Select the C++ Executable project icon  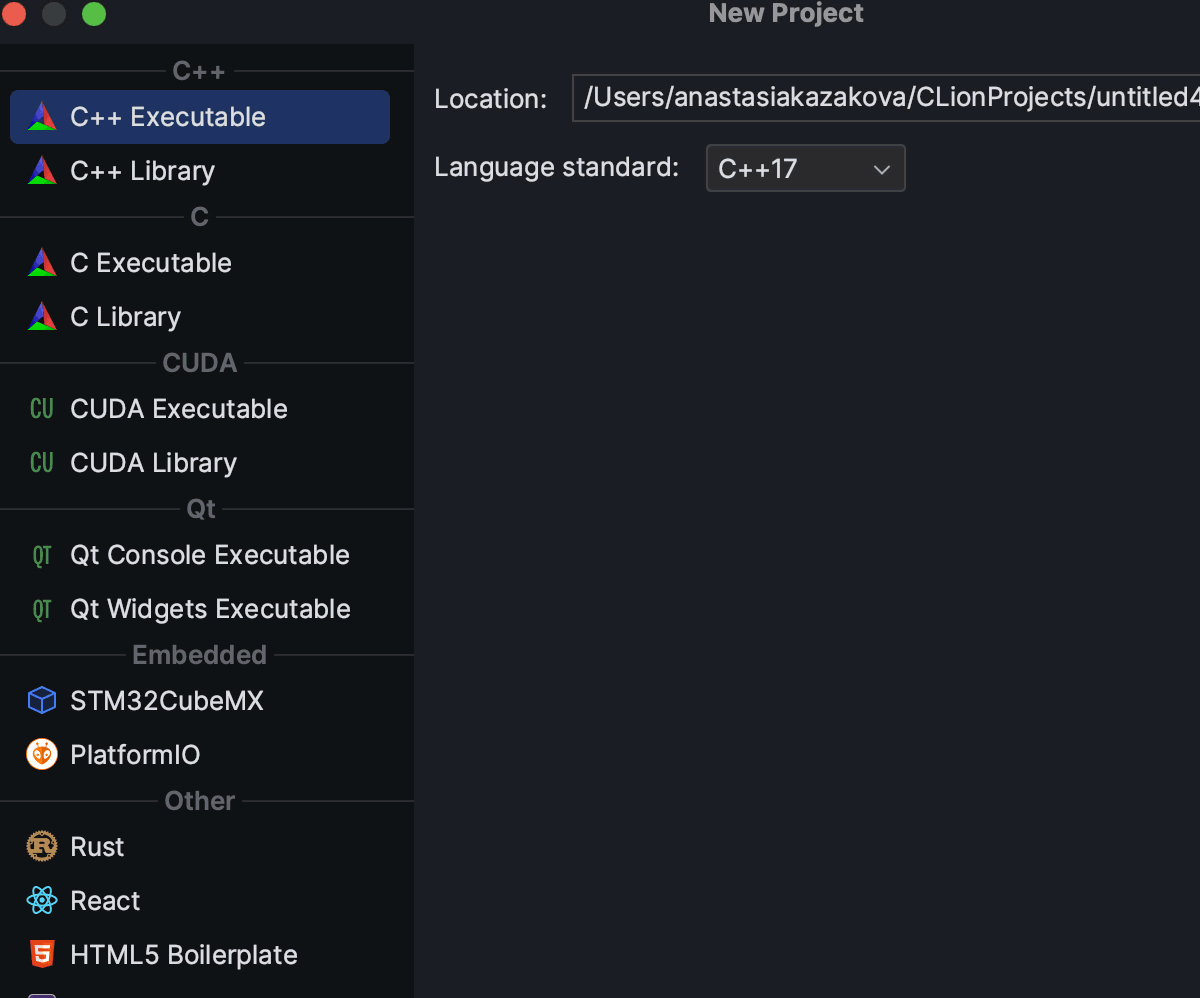point(41,116)
